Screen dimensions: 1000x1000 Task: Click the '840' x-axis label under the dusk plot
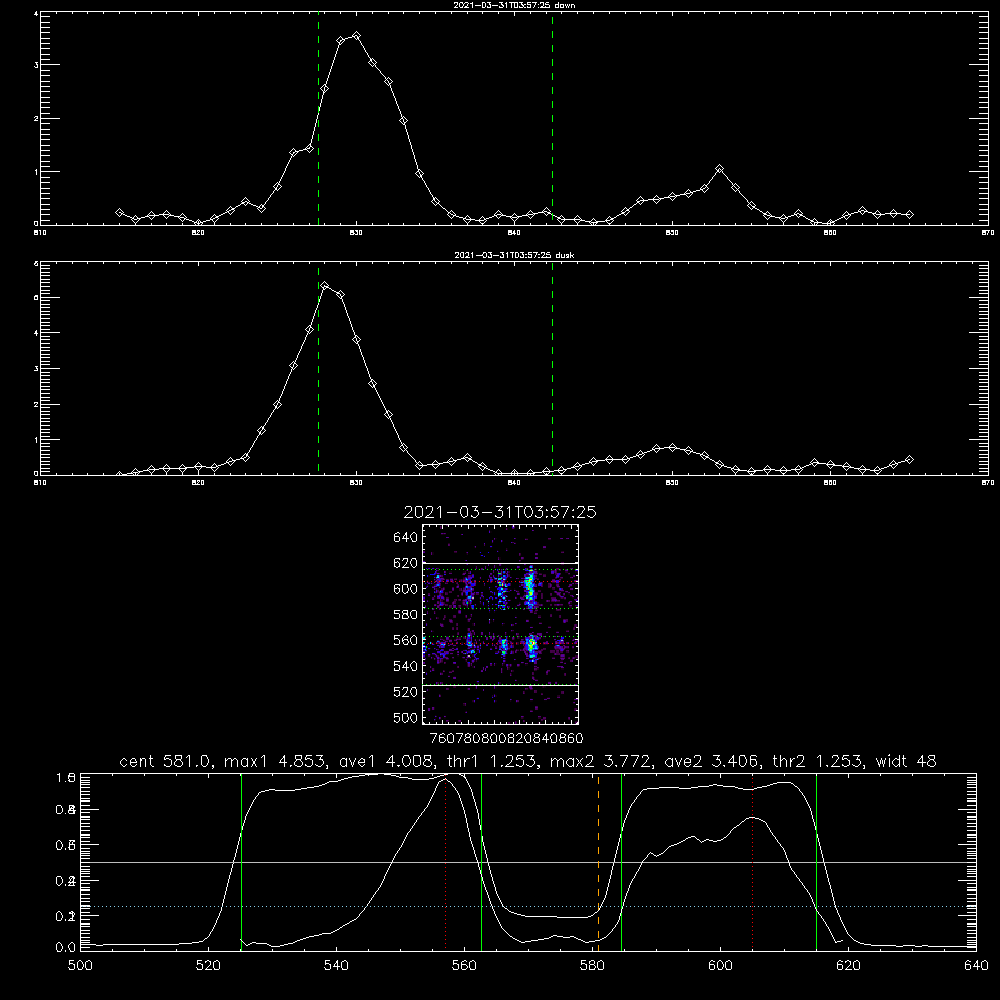click(x=514, y=483)
